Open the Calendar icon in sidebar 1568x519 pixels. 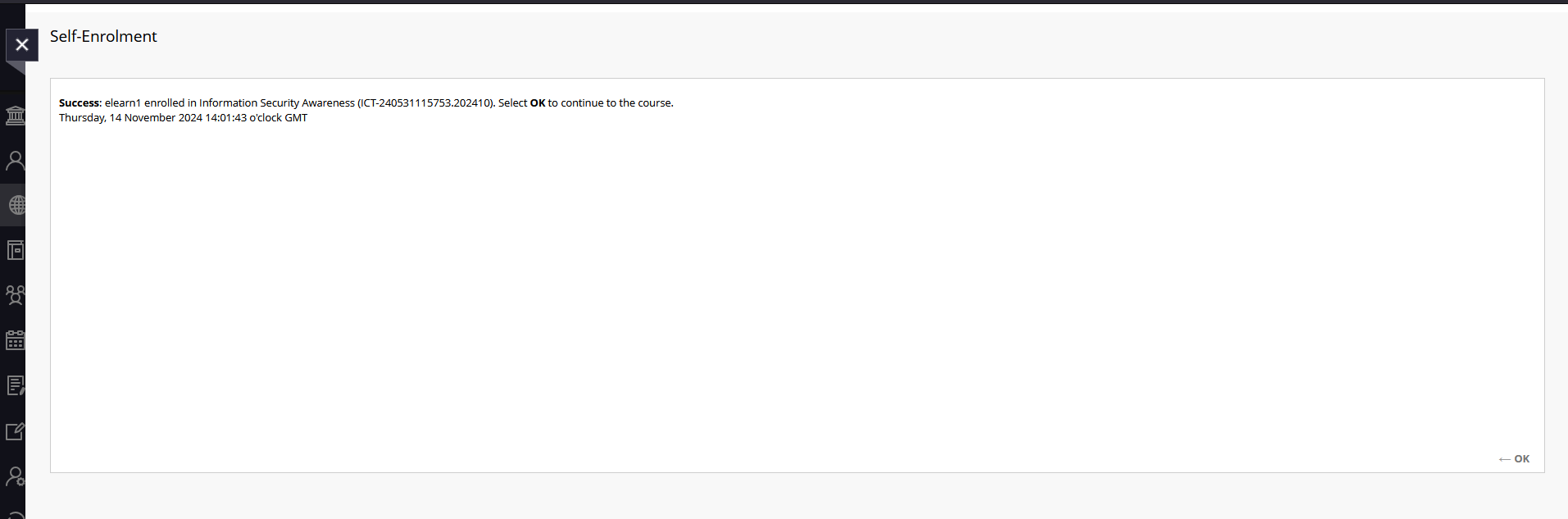pos(15,340)
